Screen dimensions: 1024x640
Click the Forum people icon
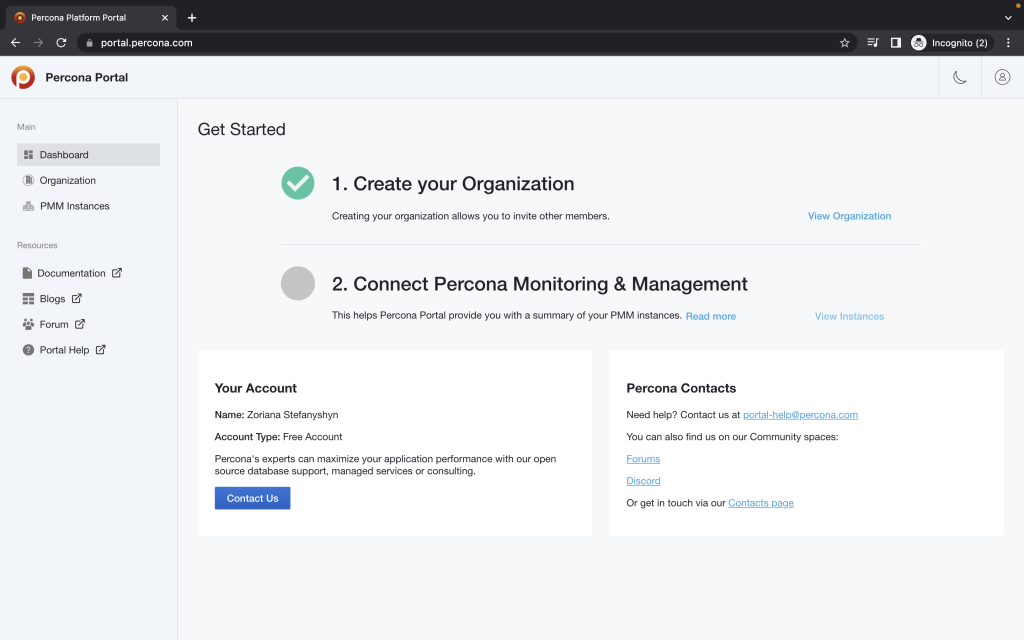[28, 324]
